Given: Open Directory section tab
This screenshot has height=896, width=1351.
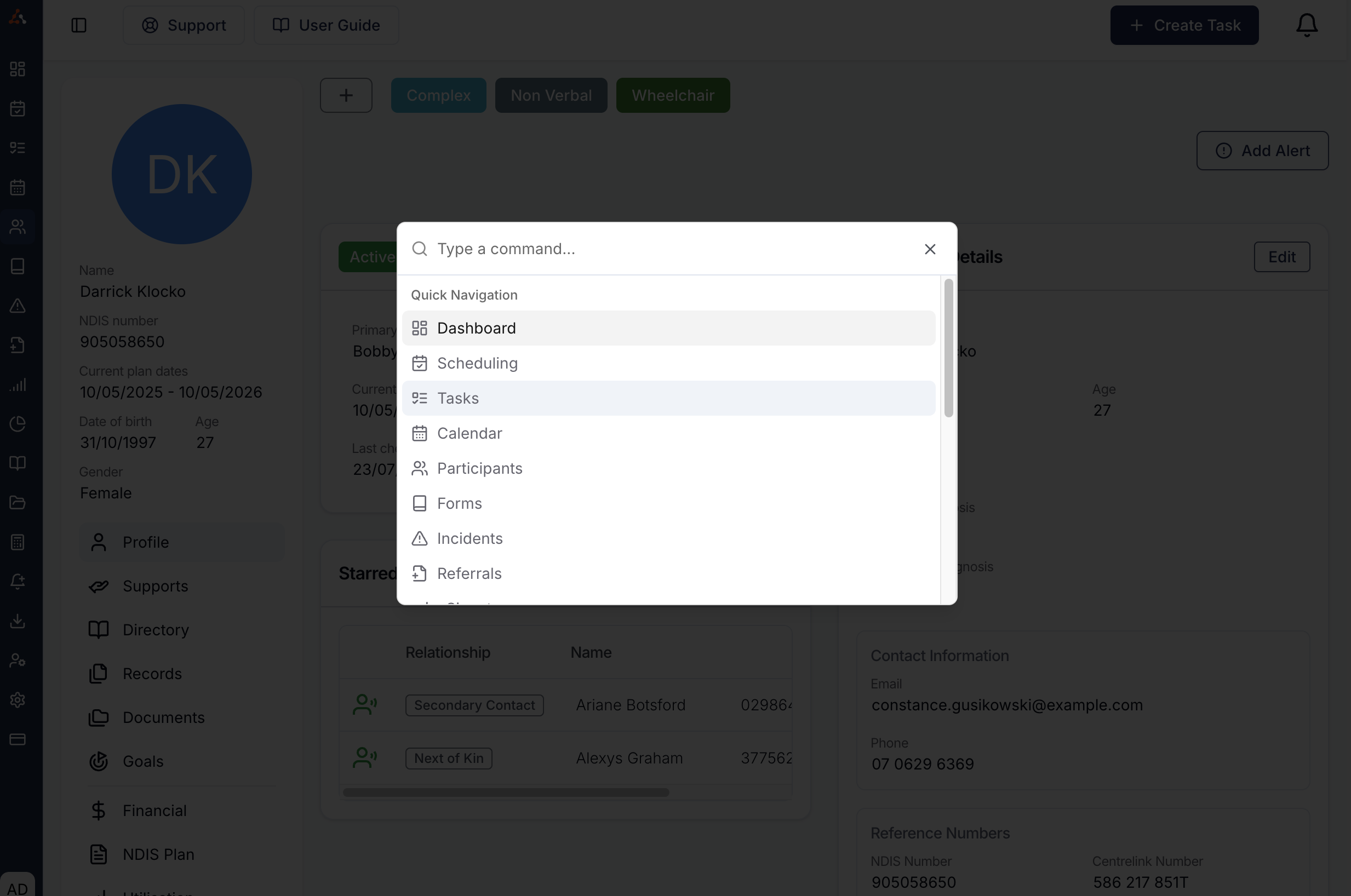Looking at the screenshot, I should point(182,630).
